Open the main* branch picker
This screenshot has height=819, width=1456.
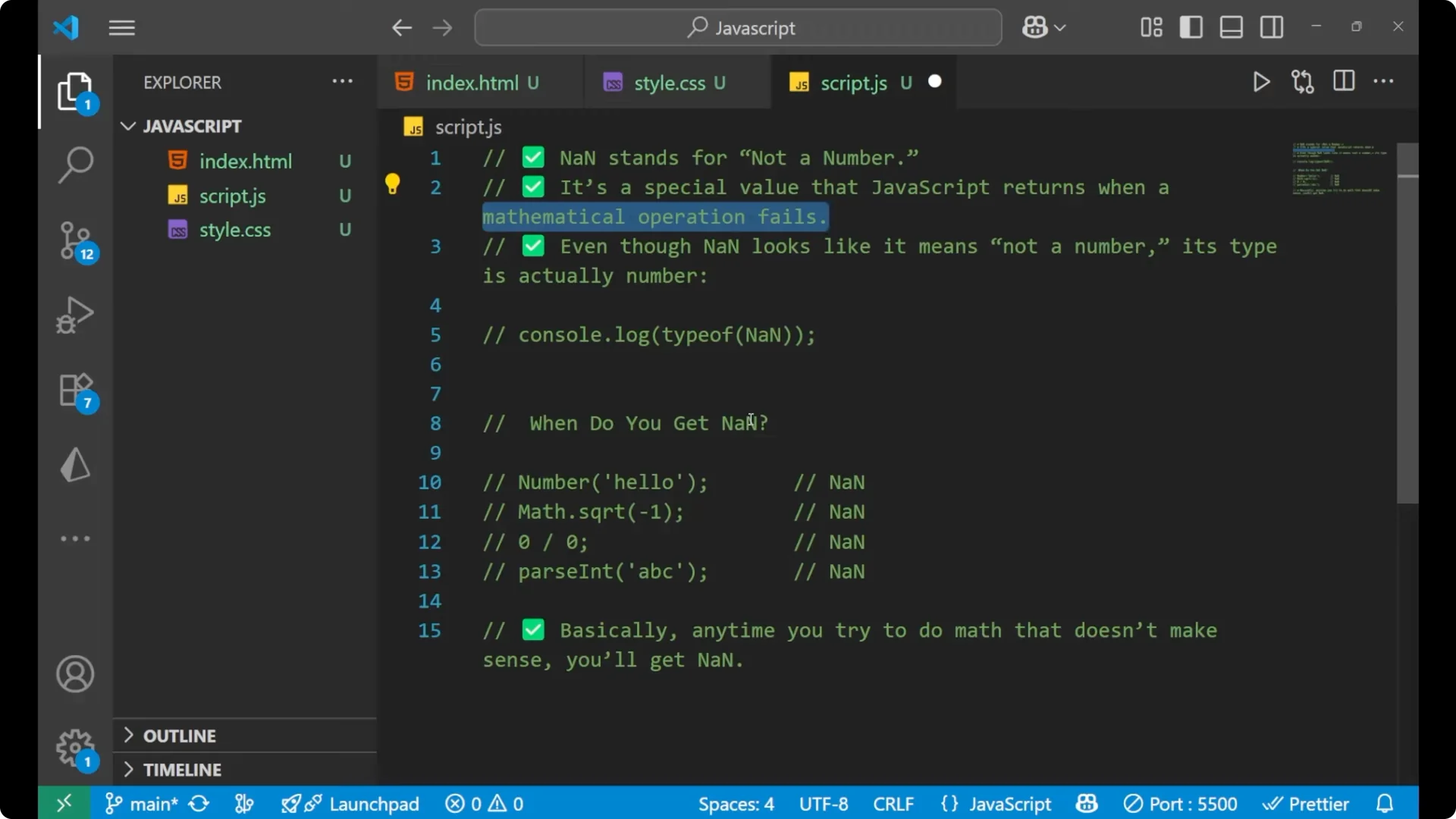click(x=149, y=803)
